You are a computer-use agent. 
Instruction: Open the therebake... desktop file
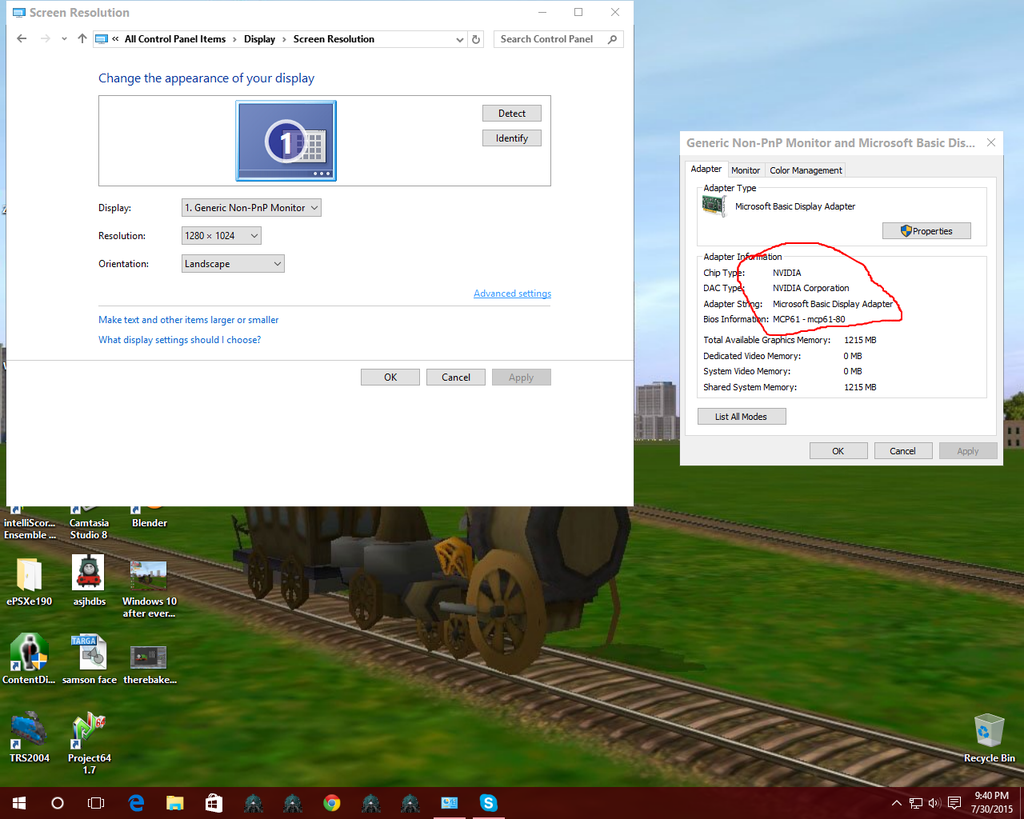(x=150, y=664)
